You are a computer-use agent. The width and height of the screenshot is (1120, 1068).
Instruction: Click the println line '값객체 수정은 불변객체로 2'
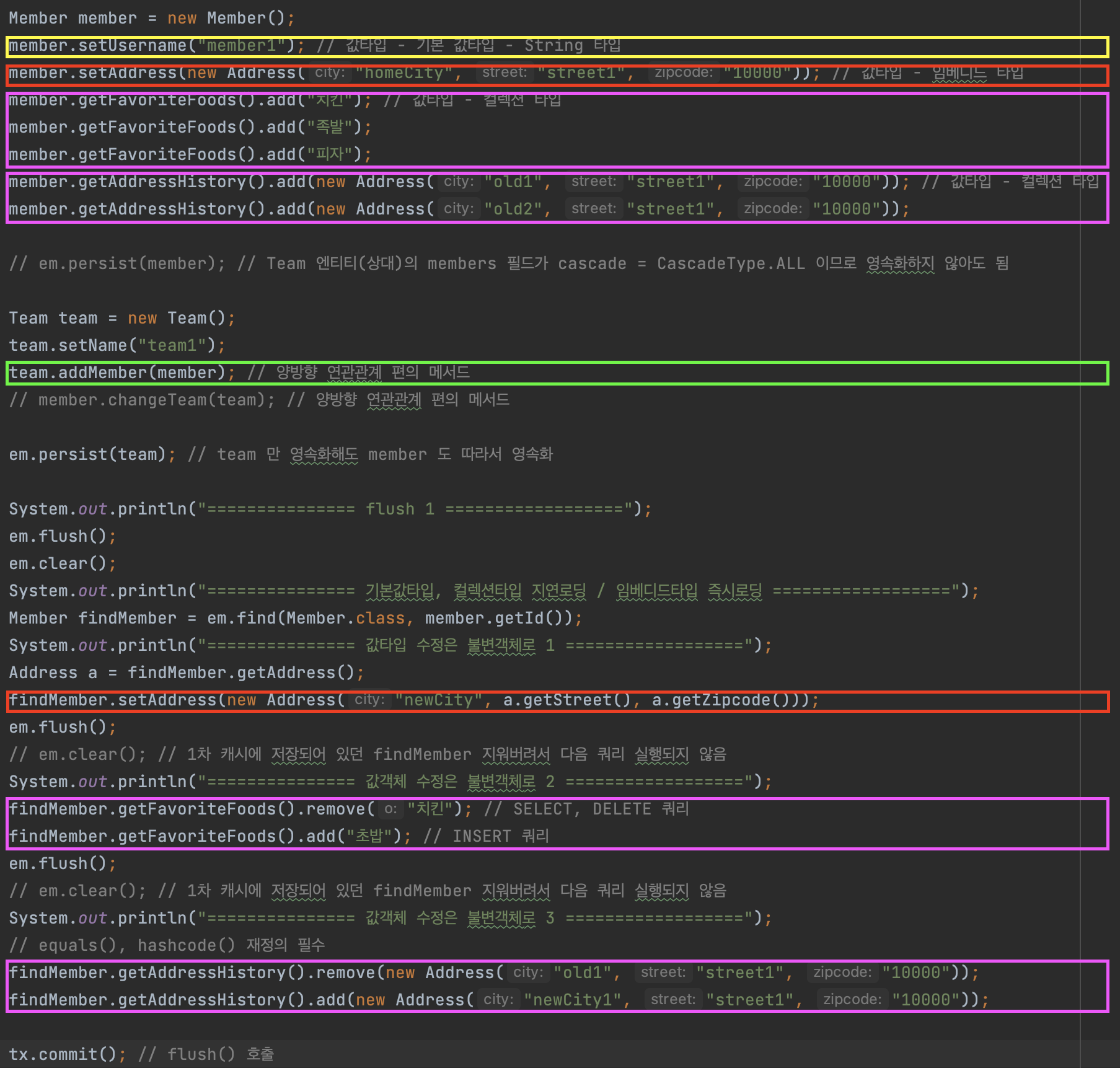click(390, 782)
